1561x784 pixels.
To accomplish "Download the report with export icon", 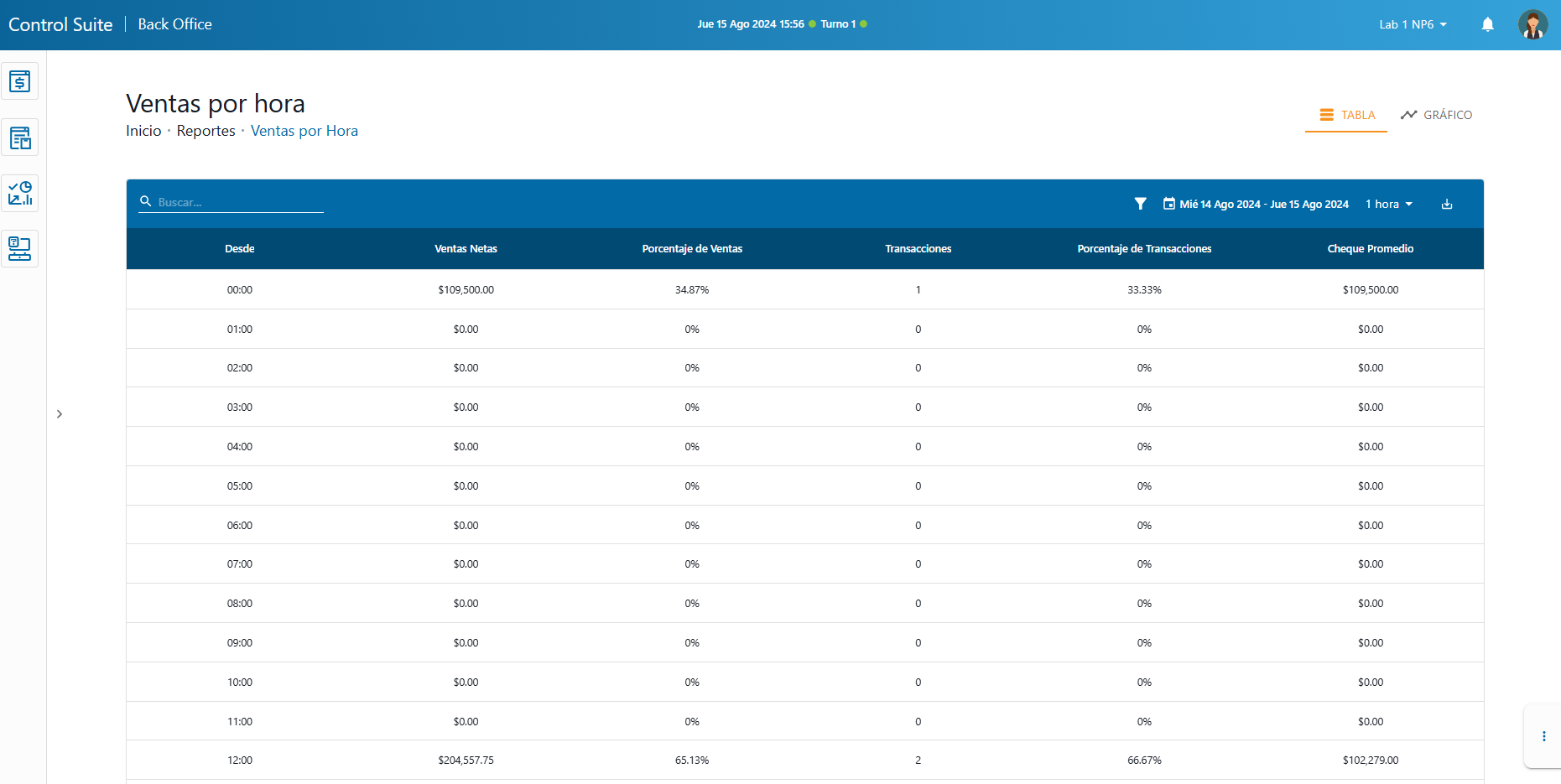I will pos(1447,204).
